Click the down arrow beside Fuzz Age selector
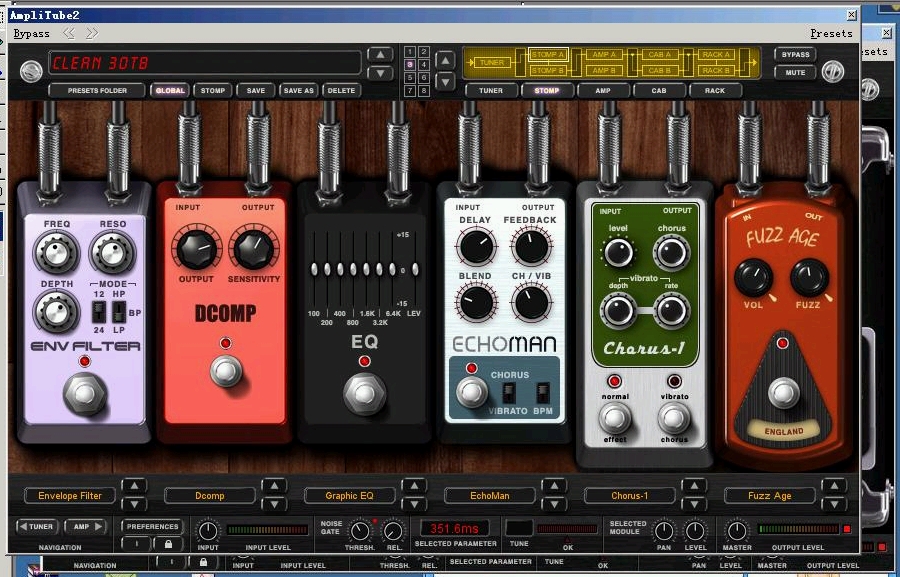This screenshot has height=577, width=900. 834,504
